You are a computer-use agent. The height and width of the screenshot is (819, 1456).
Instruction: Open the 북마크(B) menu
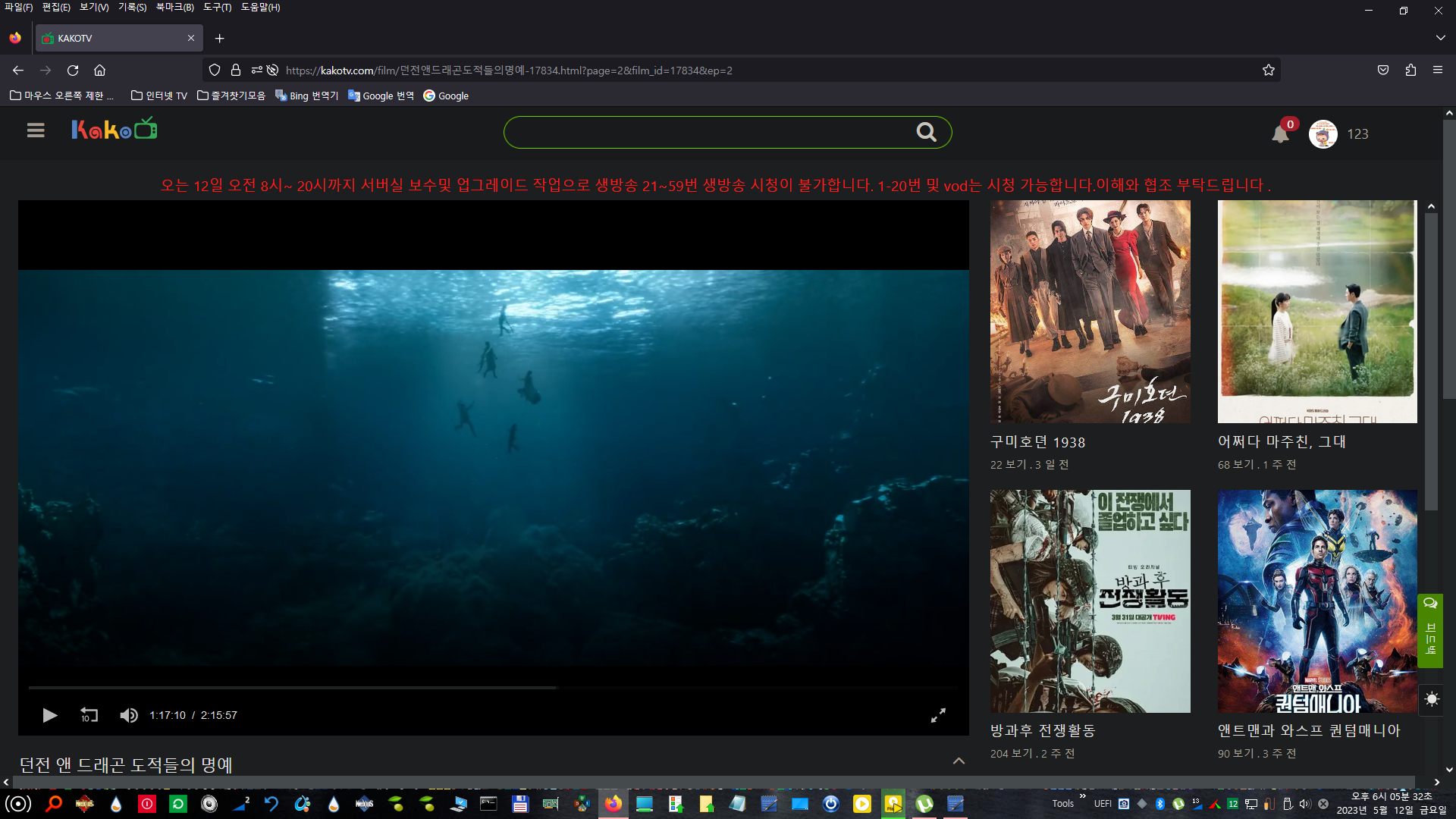[175, 7]
